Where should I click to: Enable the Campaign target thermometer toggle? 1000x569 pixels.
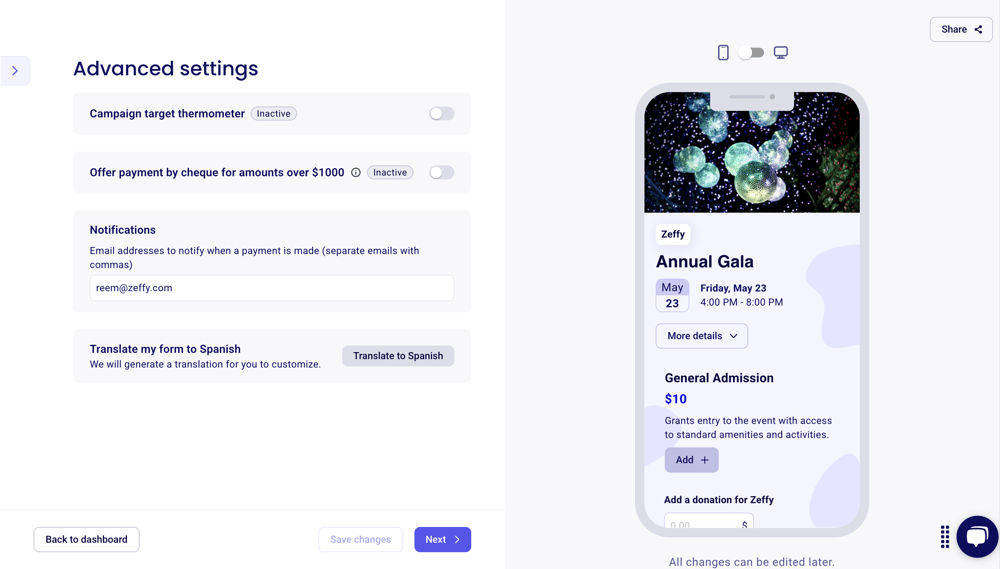tap(441, 114)
